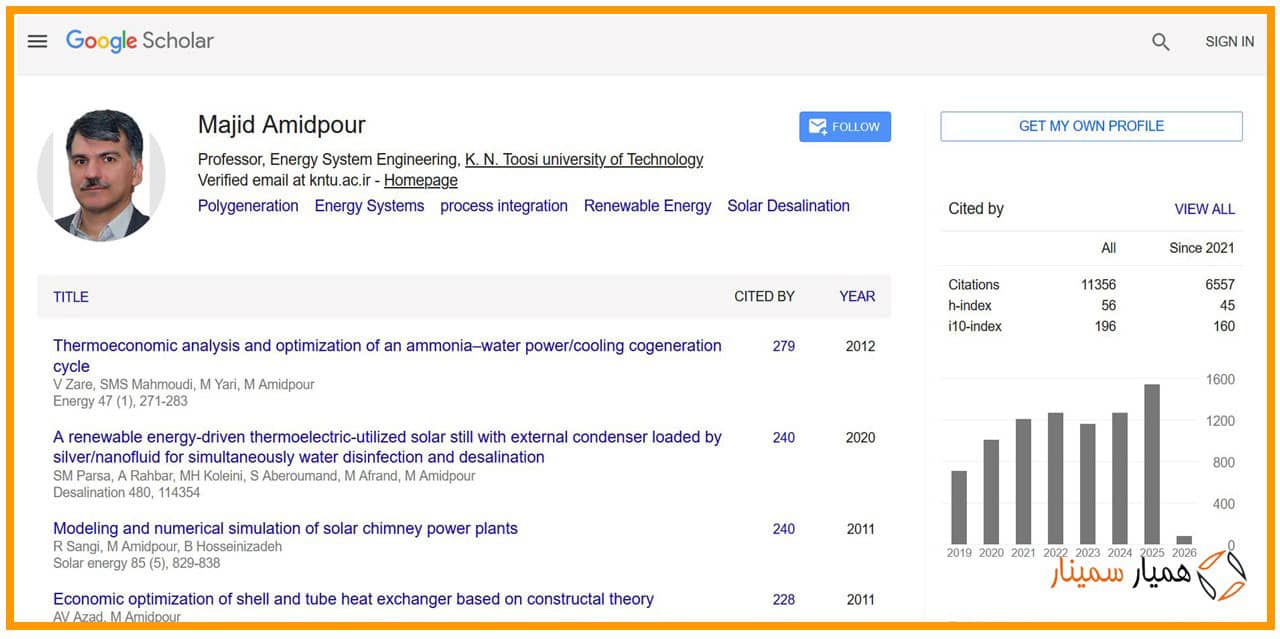
Task: Select the Polygeneration research label
Action: [x=247, y=206]
